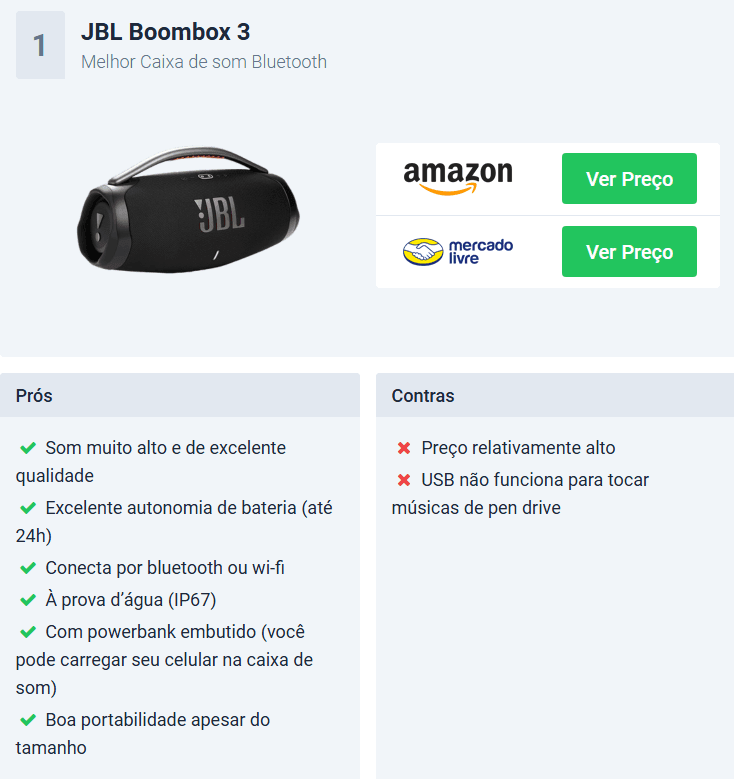Screen dimensions: 734x779
Task: Click the Mercado Livre logo
Action: [458, 251]
